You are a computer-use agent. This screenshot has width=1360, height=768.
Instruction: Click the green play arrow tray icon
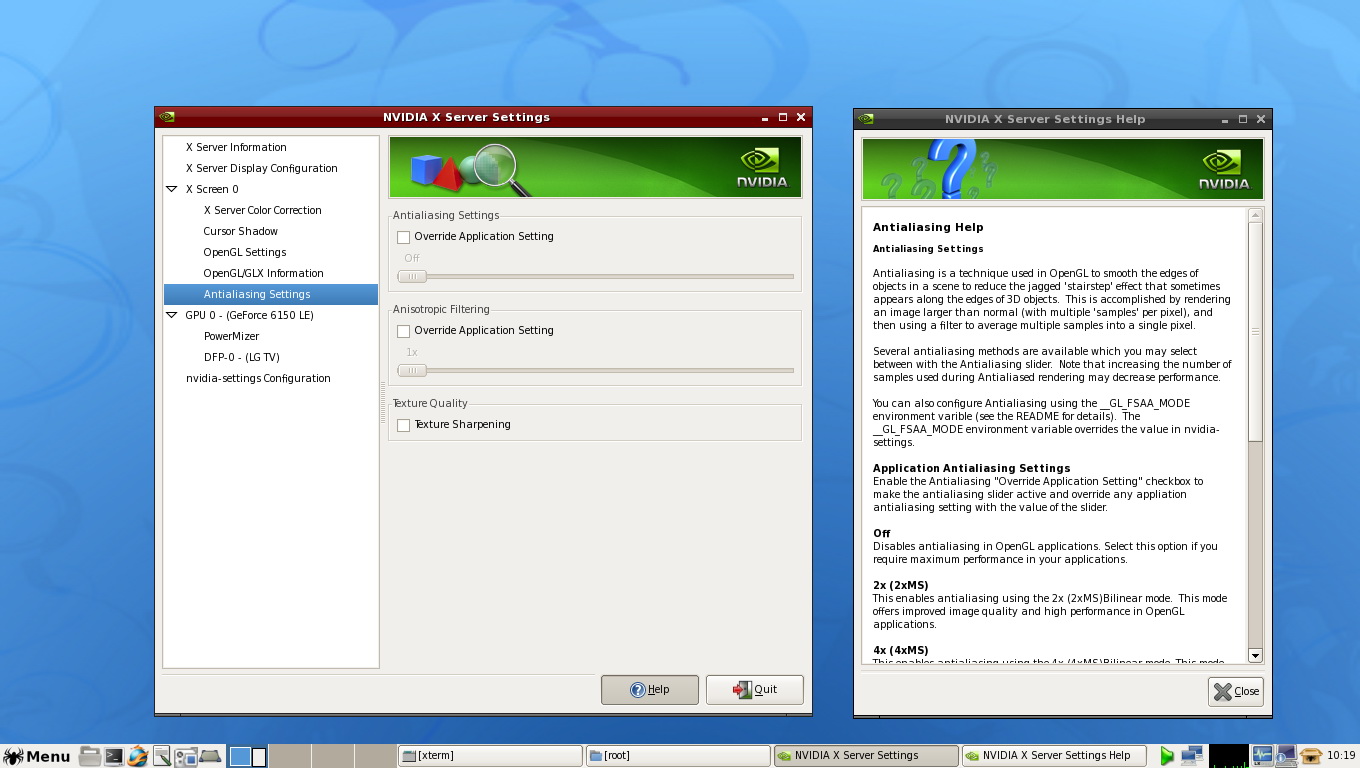(x=1167, y=756)
